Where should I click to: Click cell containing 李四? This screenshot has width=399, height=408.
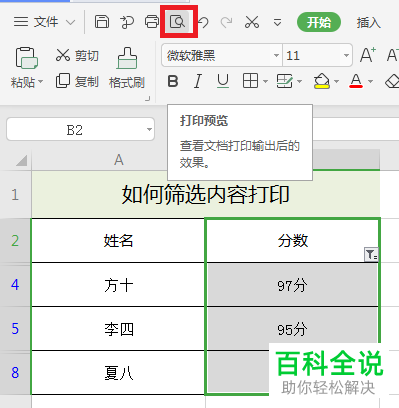point(118,329)
